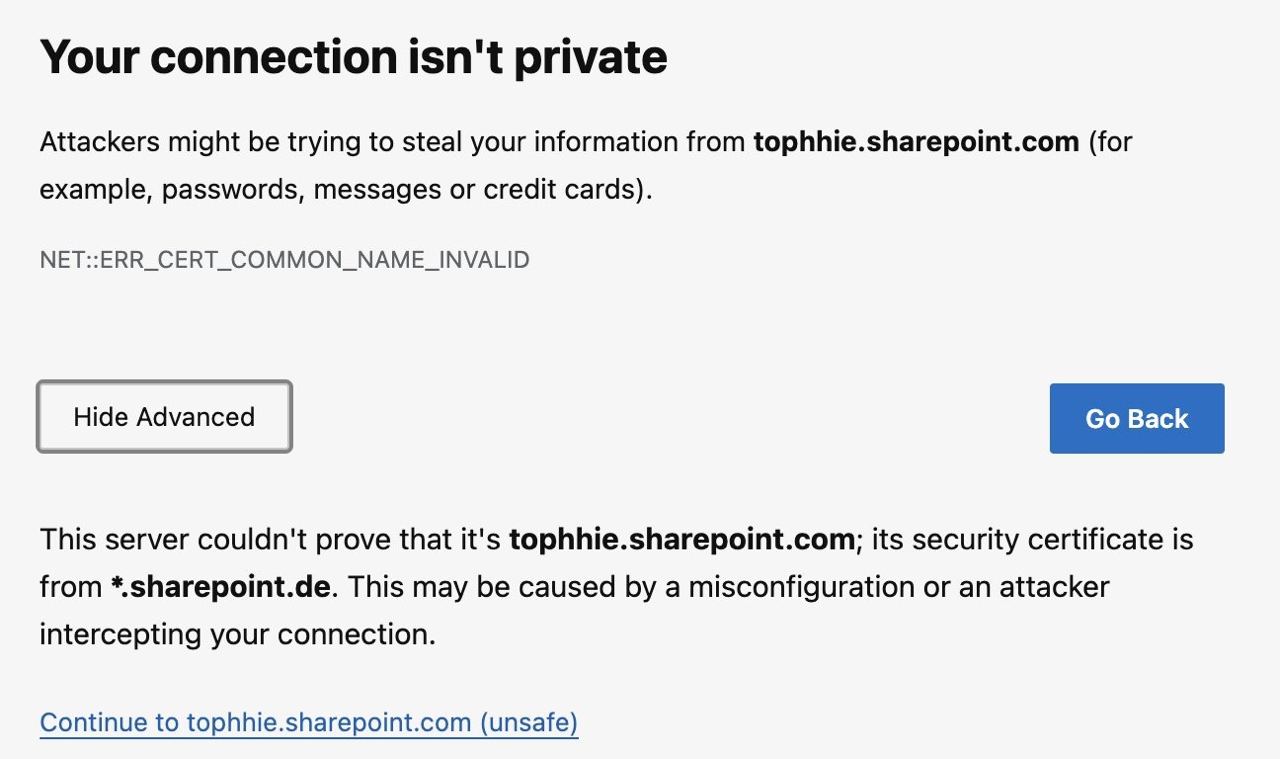Collapse details using Hide Advanced button

click(163, 417)
